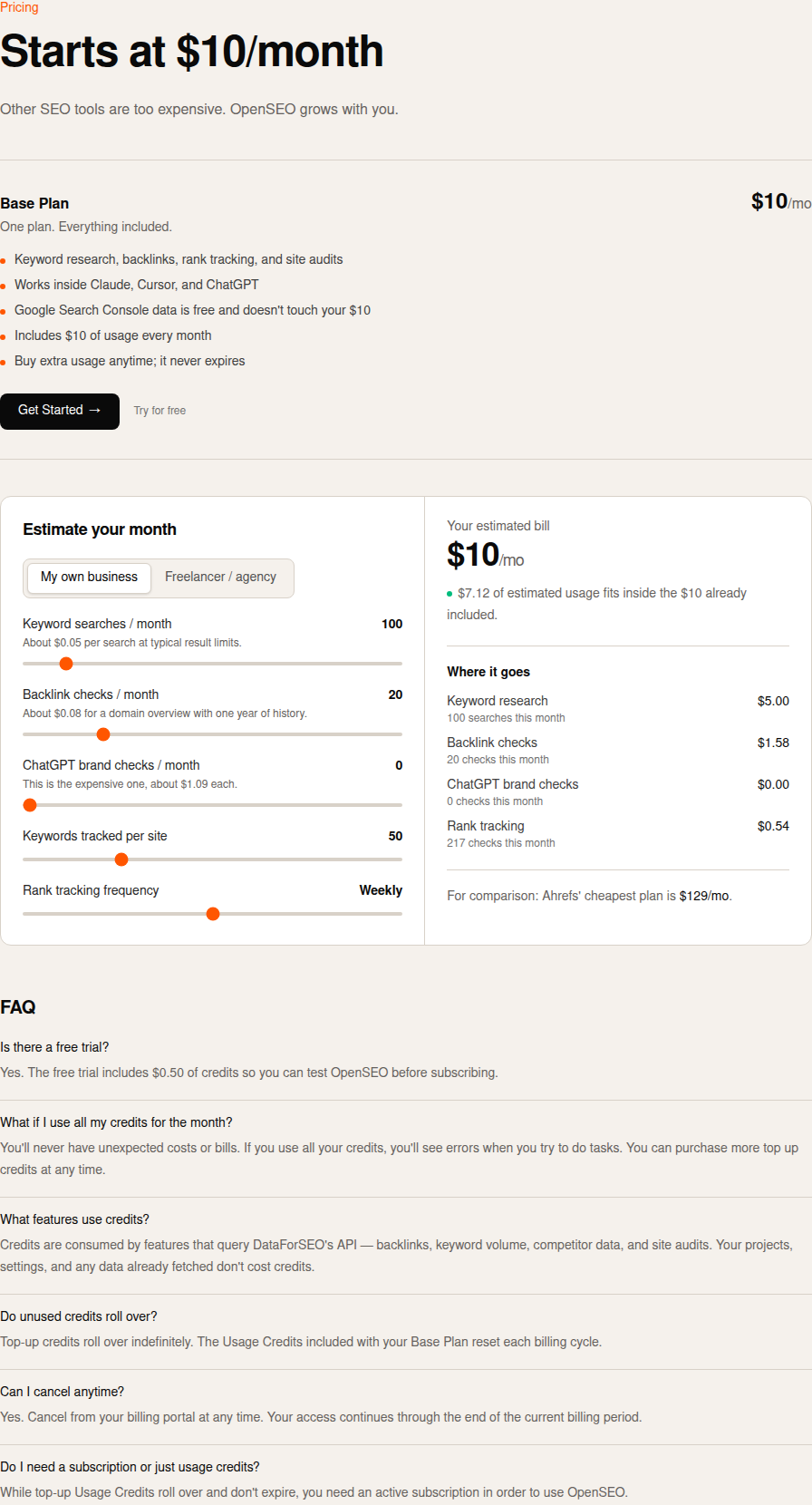812x1505 pixels.
Task: Click 'Do unused credits roll over?' question
Action: point(79,1316)
